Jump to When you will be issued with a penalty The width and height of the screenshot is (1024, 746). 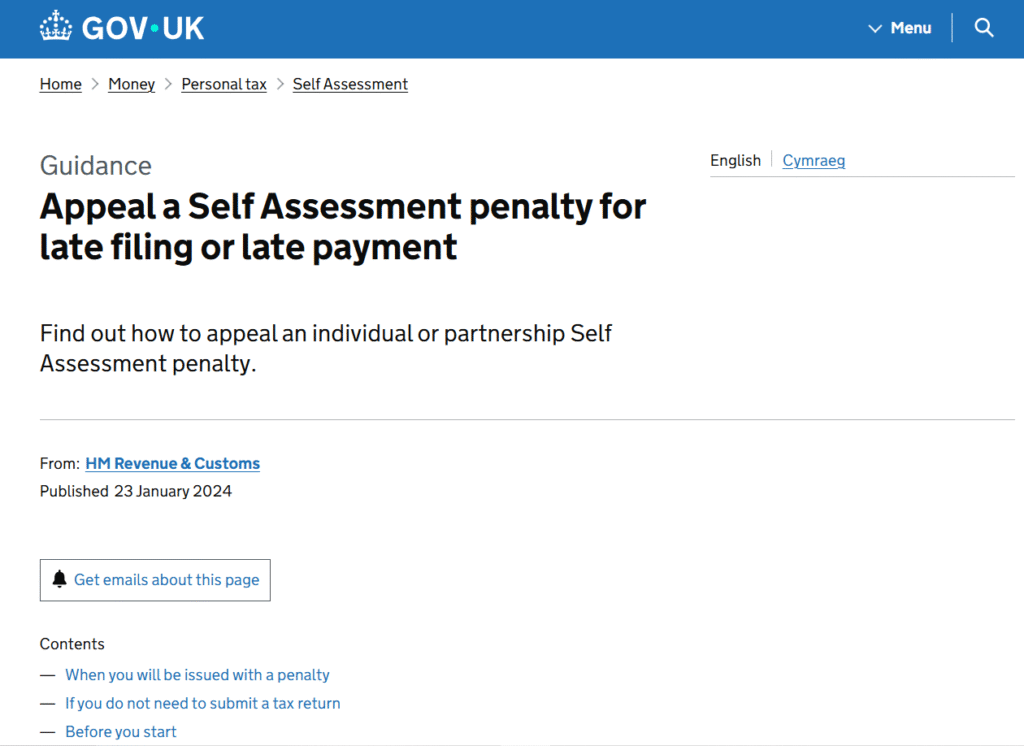point(197,675)
